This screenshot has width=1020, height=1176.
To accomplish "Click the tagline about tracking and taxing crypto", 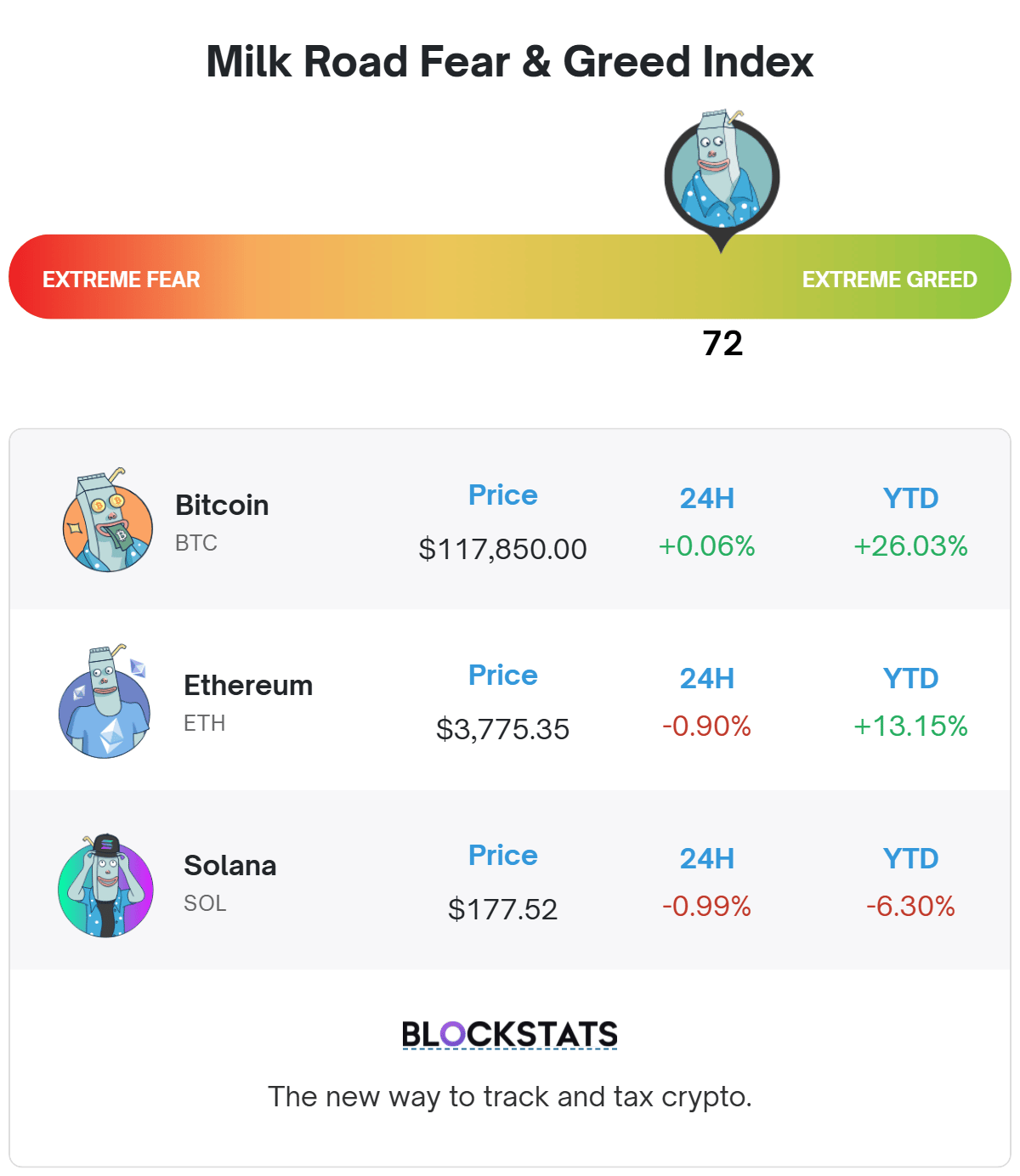I will 510,1096.
